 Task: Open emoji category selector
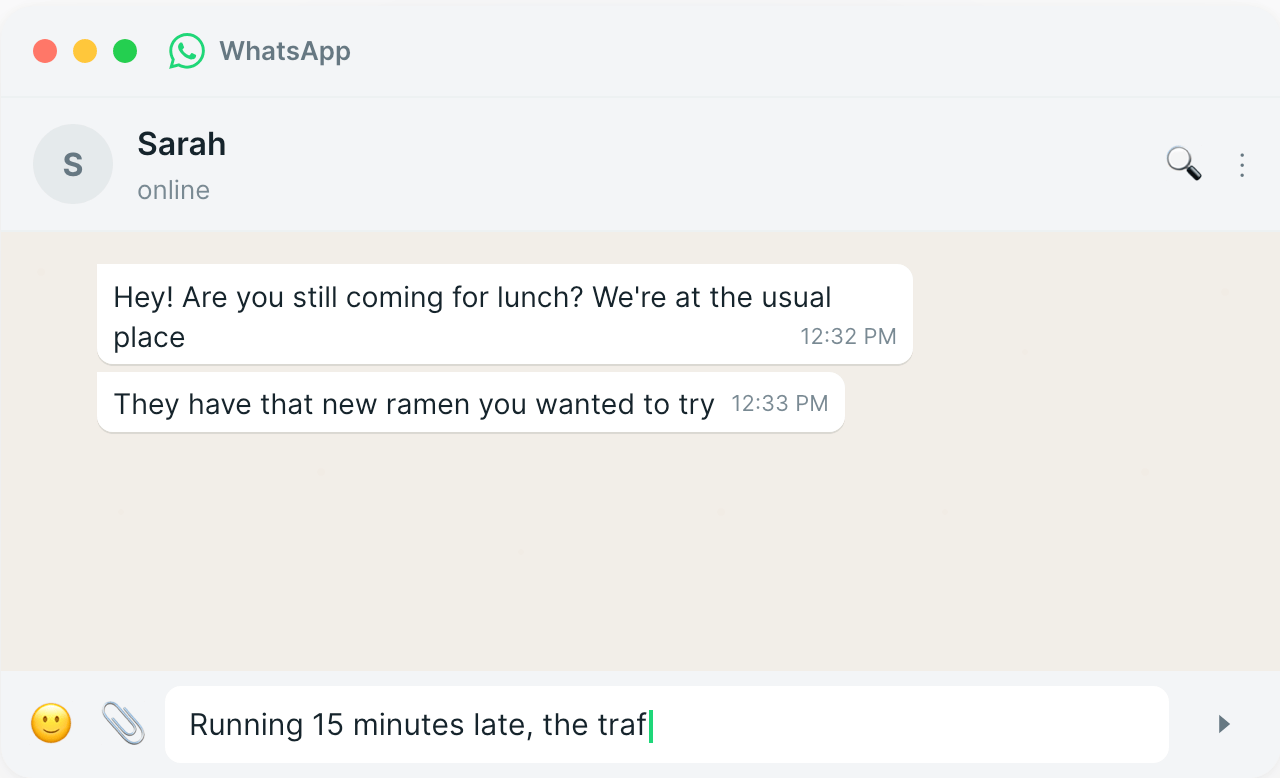(51, 724)
